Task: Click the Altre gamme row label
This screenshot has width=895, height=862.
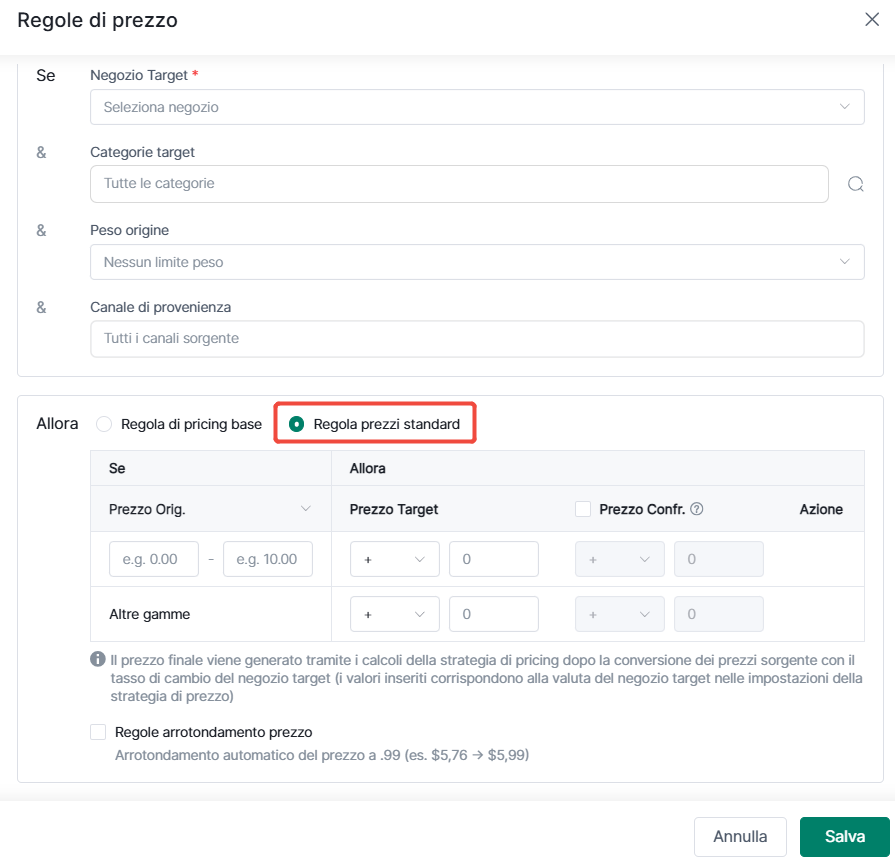Action: 150,614
